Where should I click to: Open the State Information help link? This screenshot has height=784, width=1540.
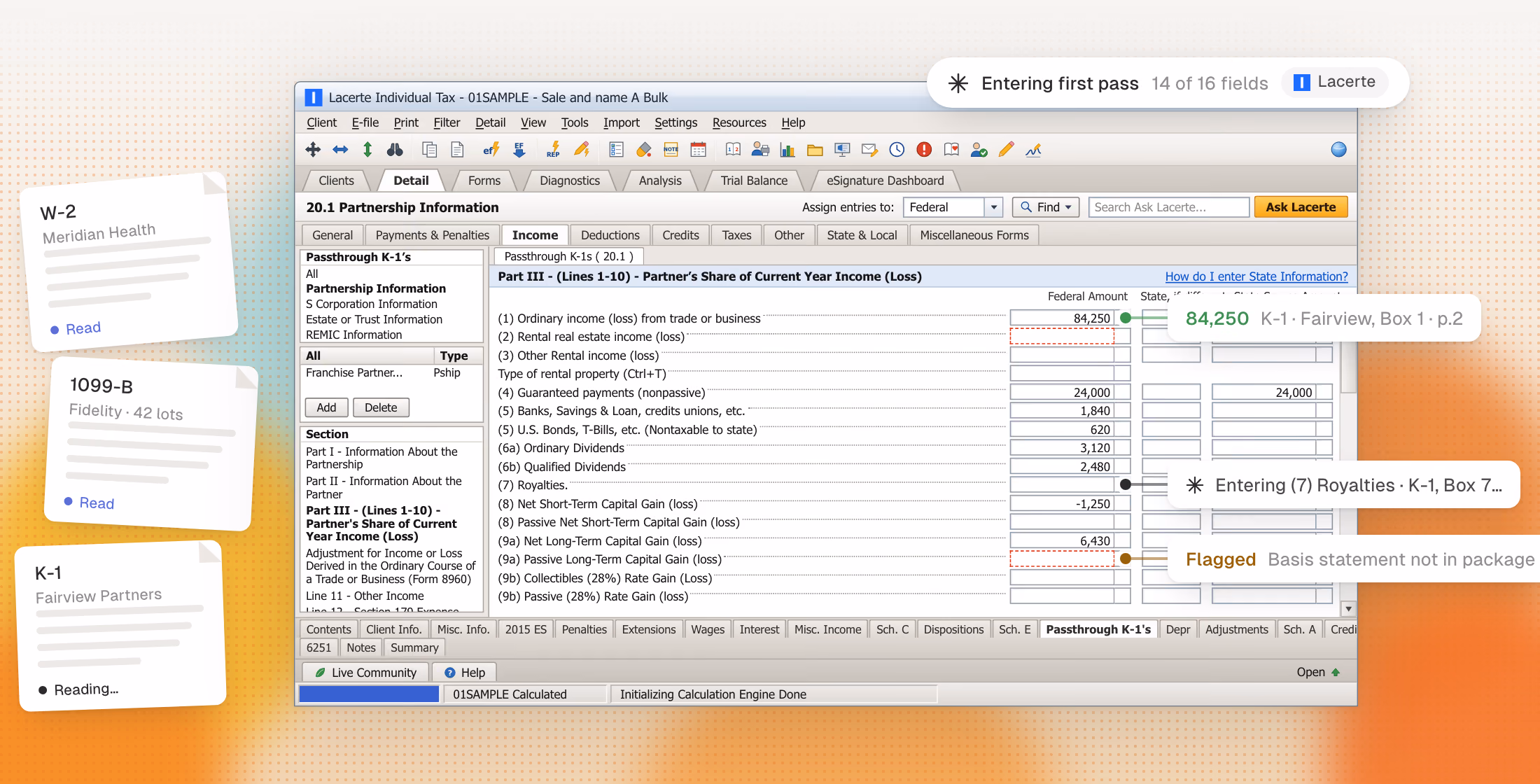pos(1256,276)
